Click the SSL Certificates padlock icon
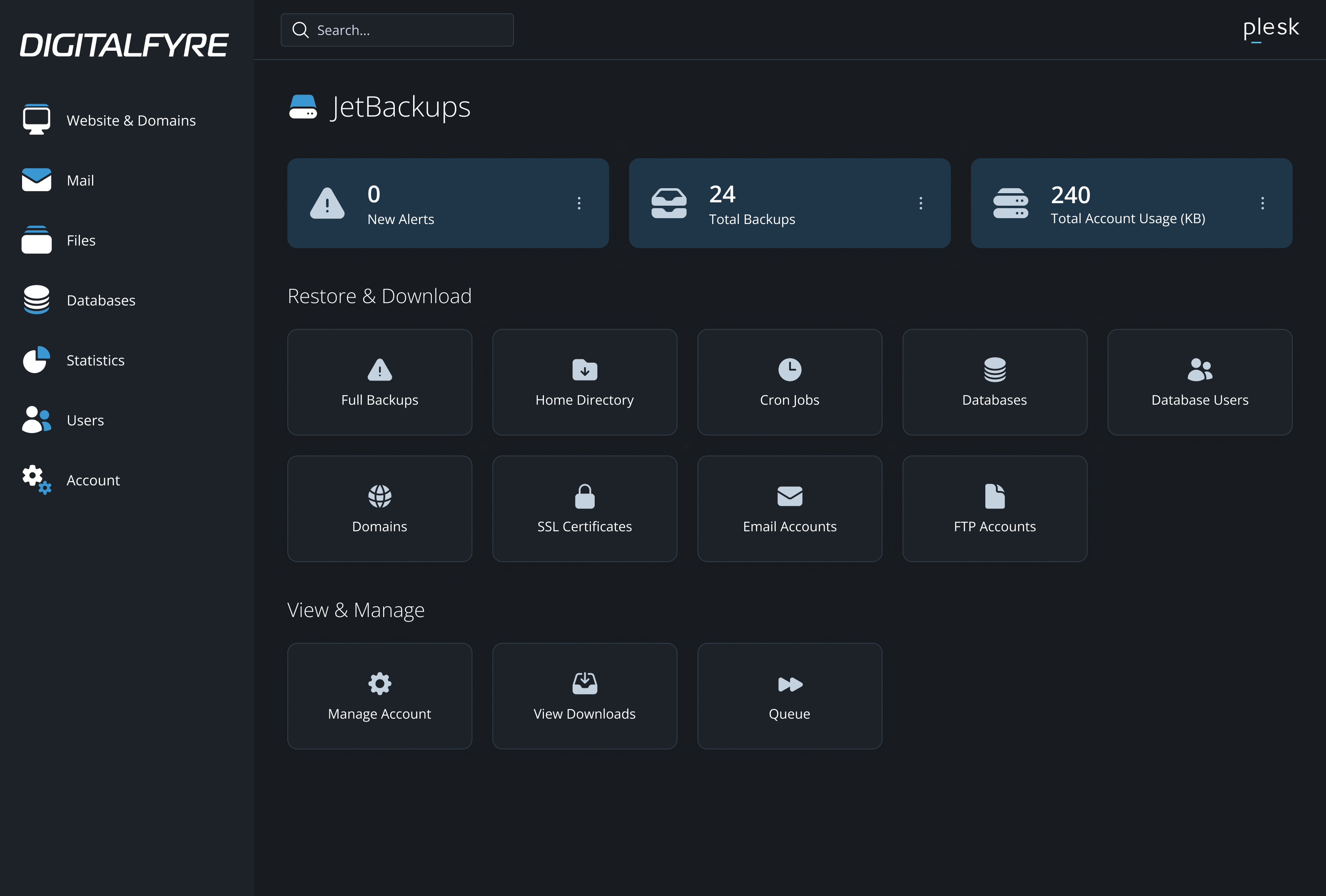Screen dimensions: 1326x896 coord(585,496)
